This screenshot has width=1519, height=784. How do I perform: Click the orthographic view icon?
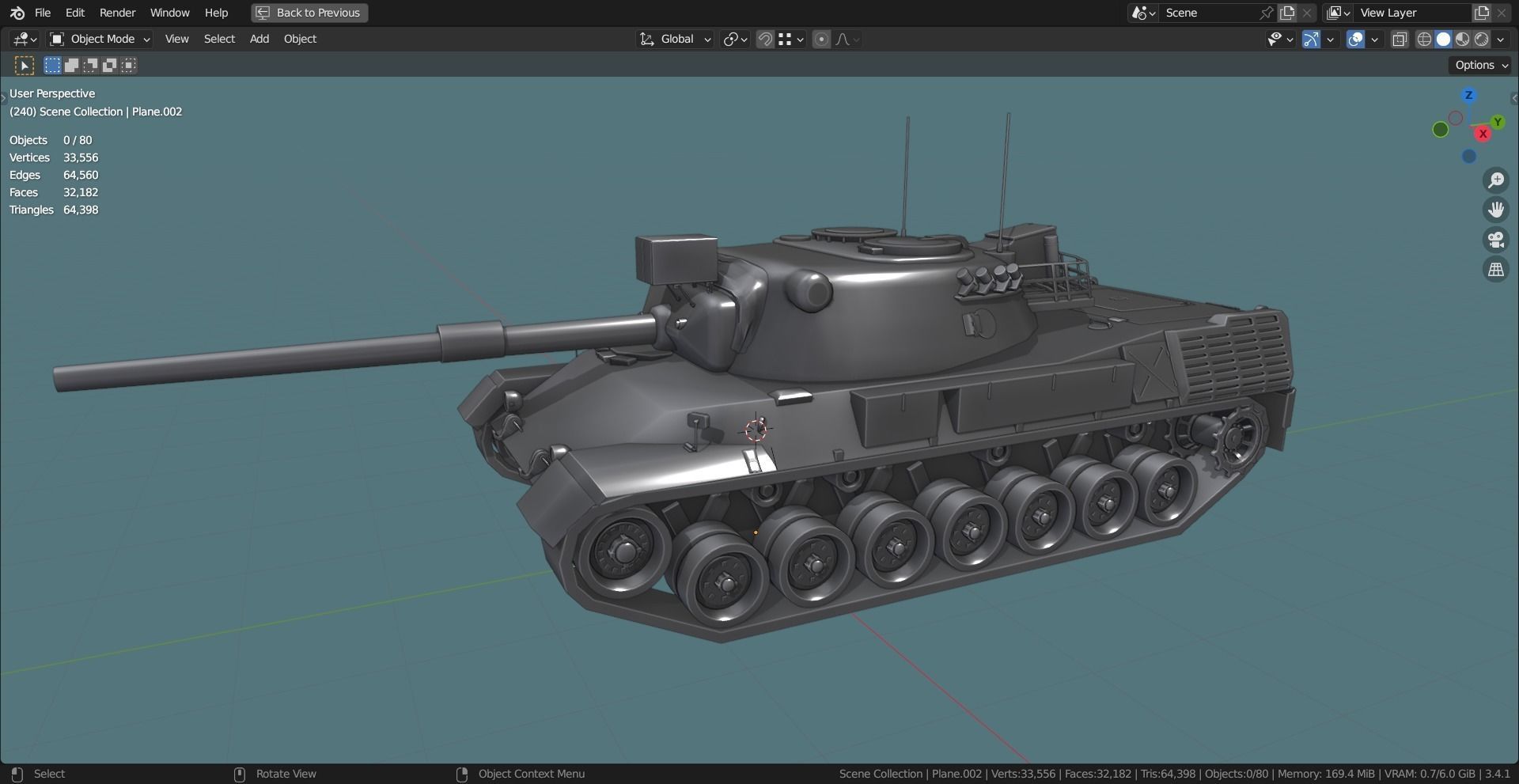(1496, 269)
